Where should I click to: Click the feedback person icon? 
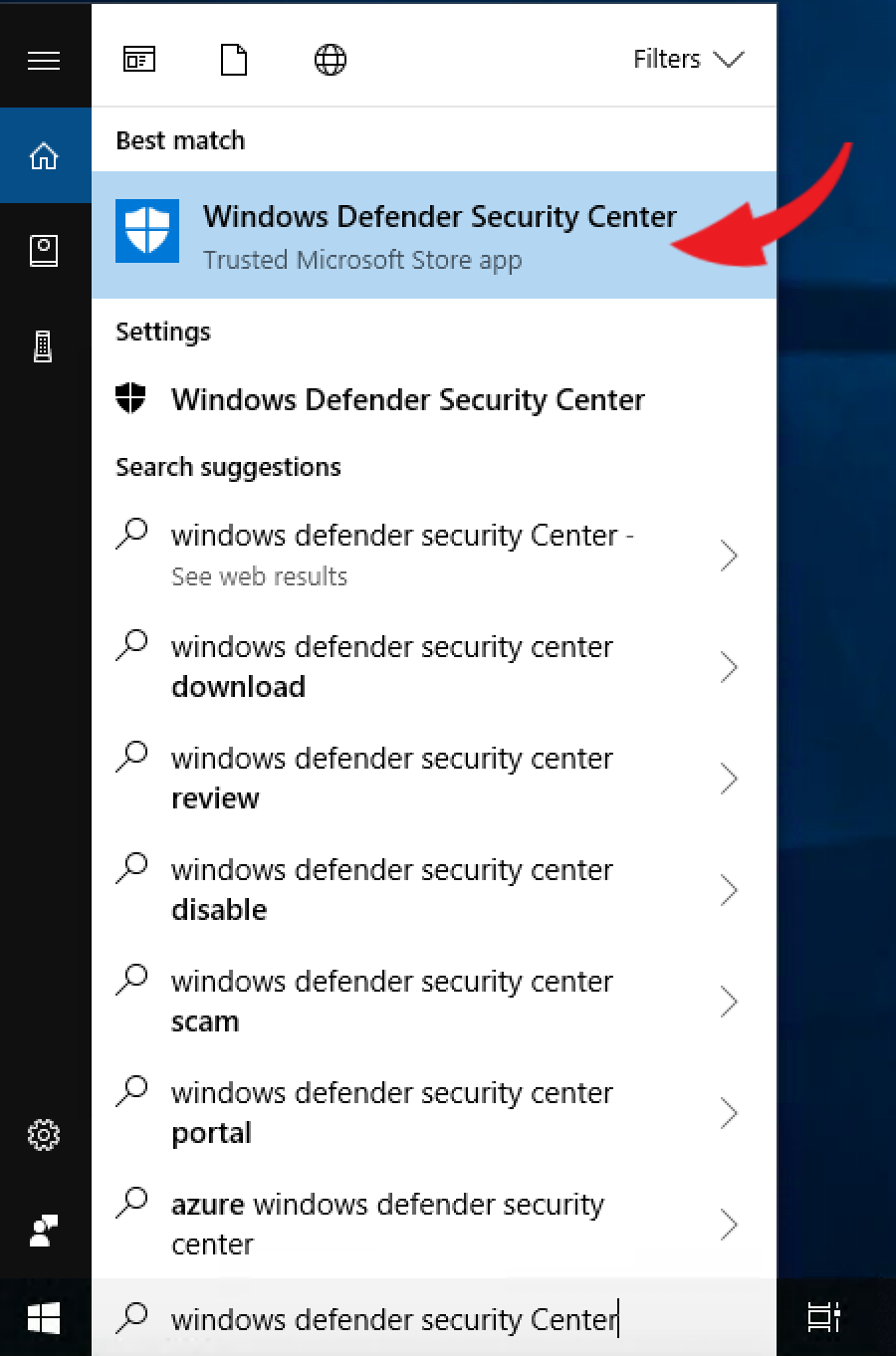[x=44, y=1232]
